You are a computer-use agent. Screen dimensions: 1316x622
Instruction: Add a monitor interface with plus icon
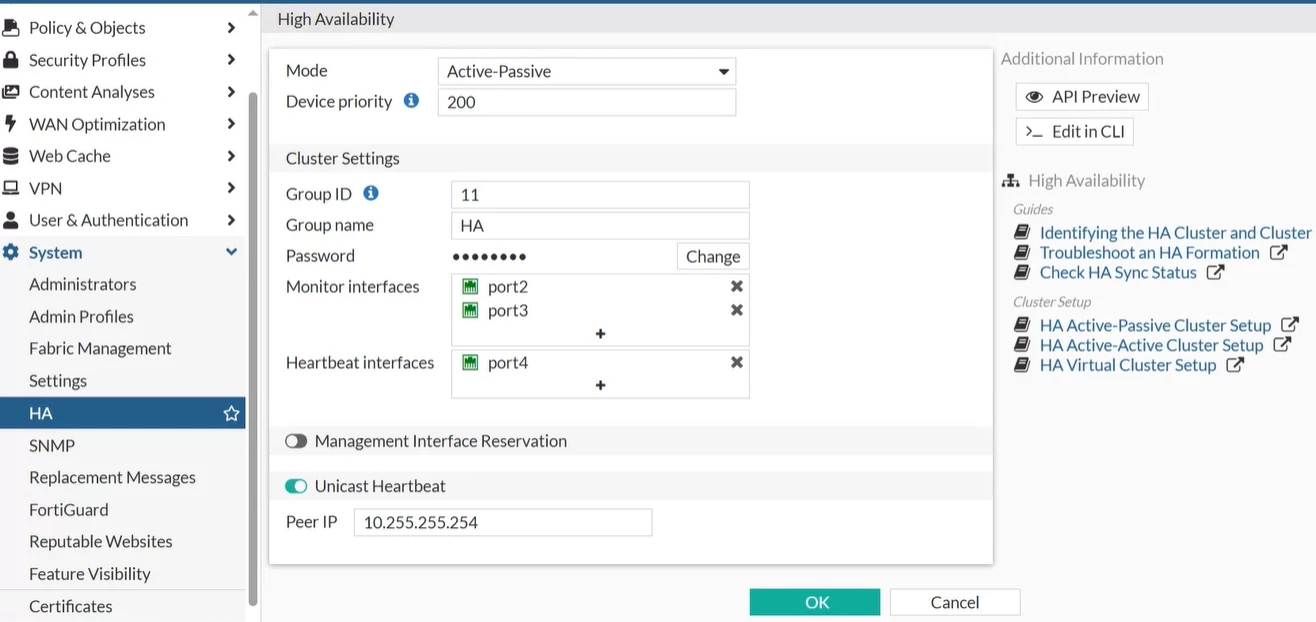[600, 333]
